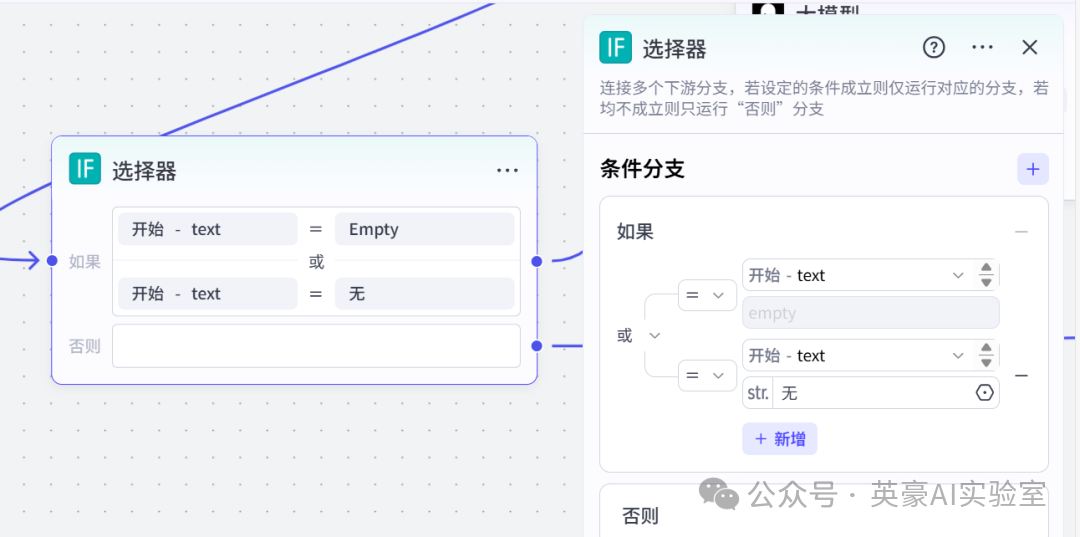Click the IF icon in the selector panel header

coord(615,48)
